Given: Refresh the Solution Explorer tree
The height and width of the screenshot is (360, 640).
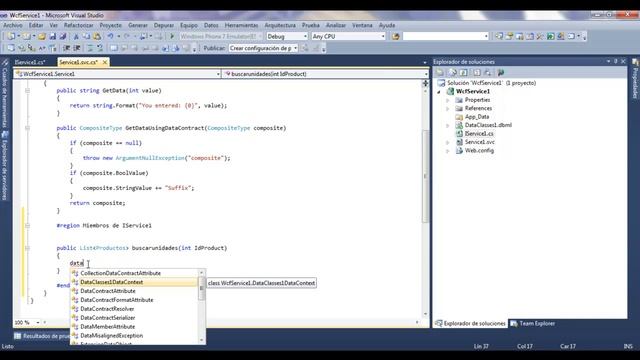Looking at the screenshot, I should [464, 73].
